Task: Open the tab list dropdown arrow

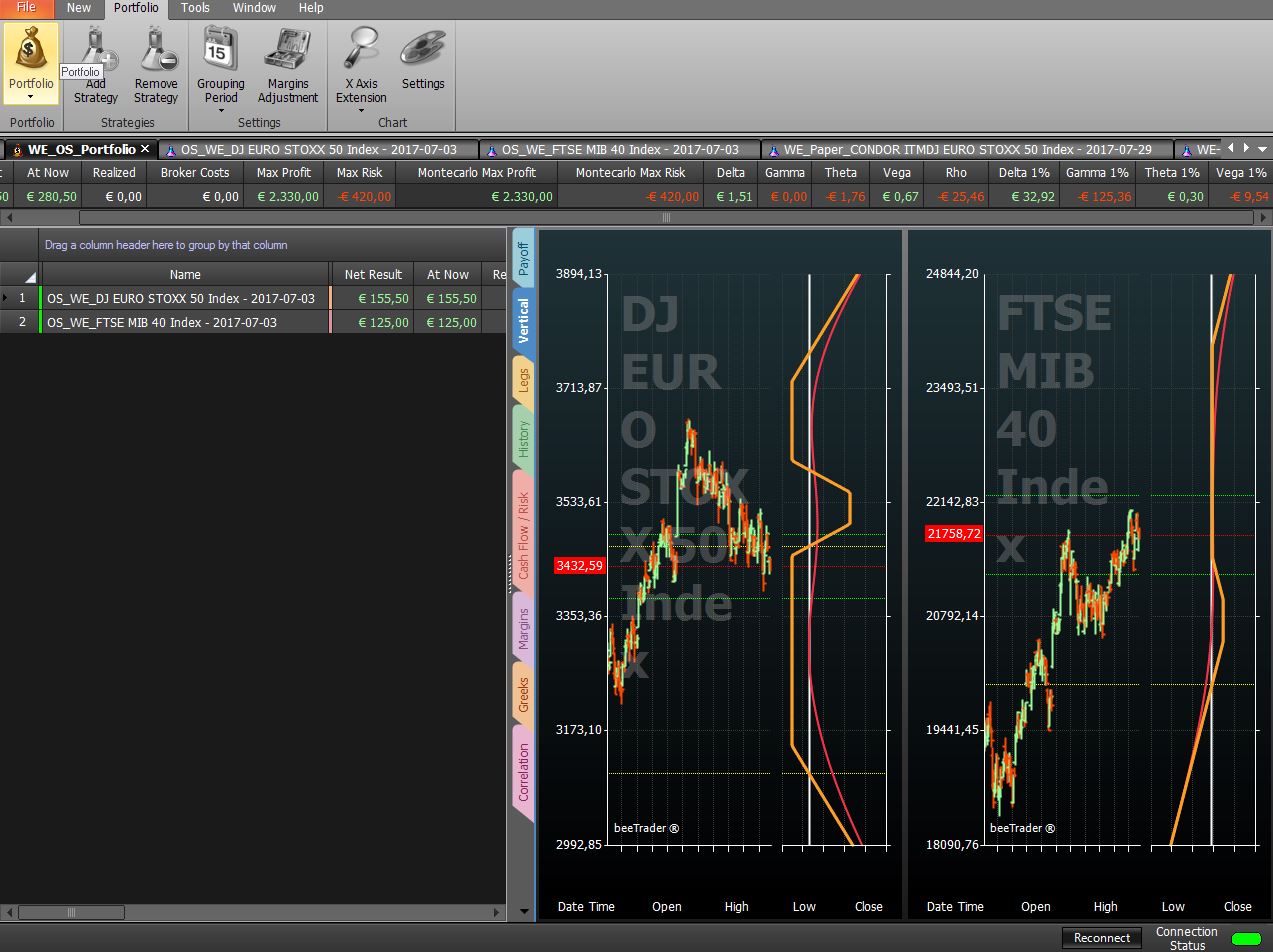Action: [x=1263, y=149]
